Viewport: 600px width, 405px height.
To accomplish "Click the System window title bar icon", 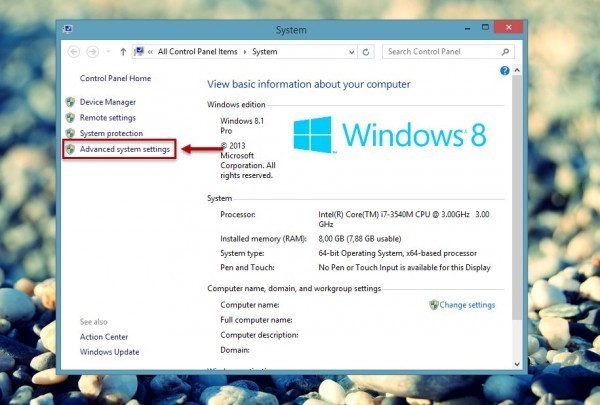I will pyautogui.click(x=68, y=29).
